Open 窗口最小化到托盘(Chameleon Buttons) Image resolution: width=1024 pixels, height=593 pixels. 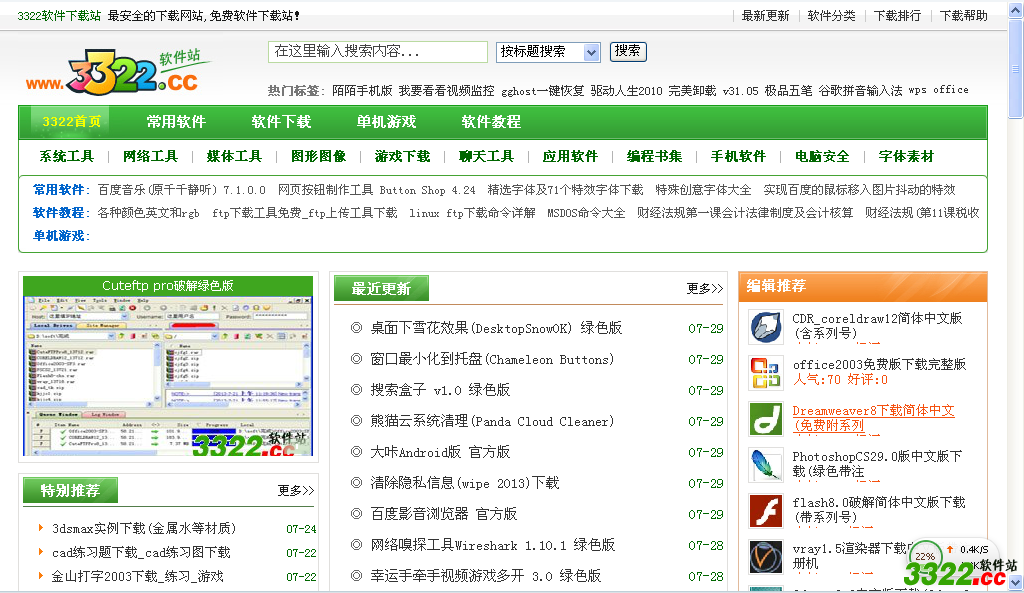[x=492, y=359]
